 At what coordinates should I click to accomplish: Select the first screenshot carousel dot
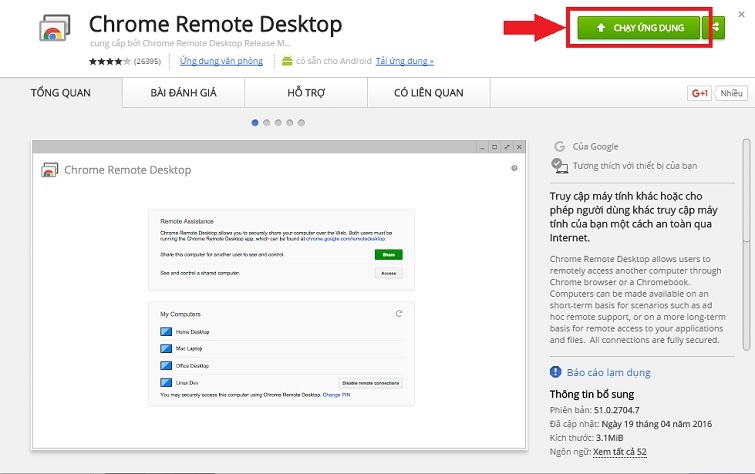click(x=255, y=123)
